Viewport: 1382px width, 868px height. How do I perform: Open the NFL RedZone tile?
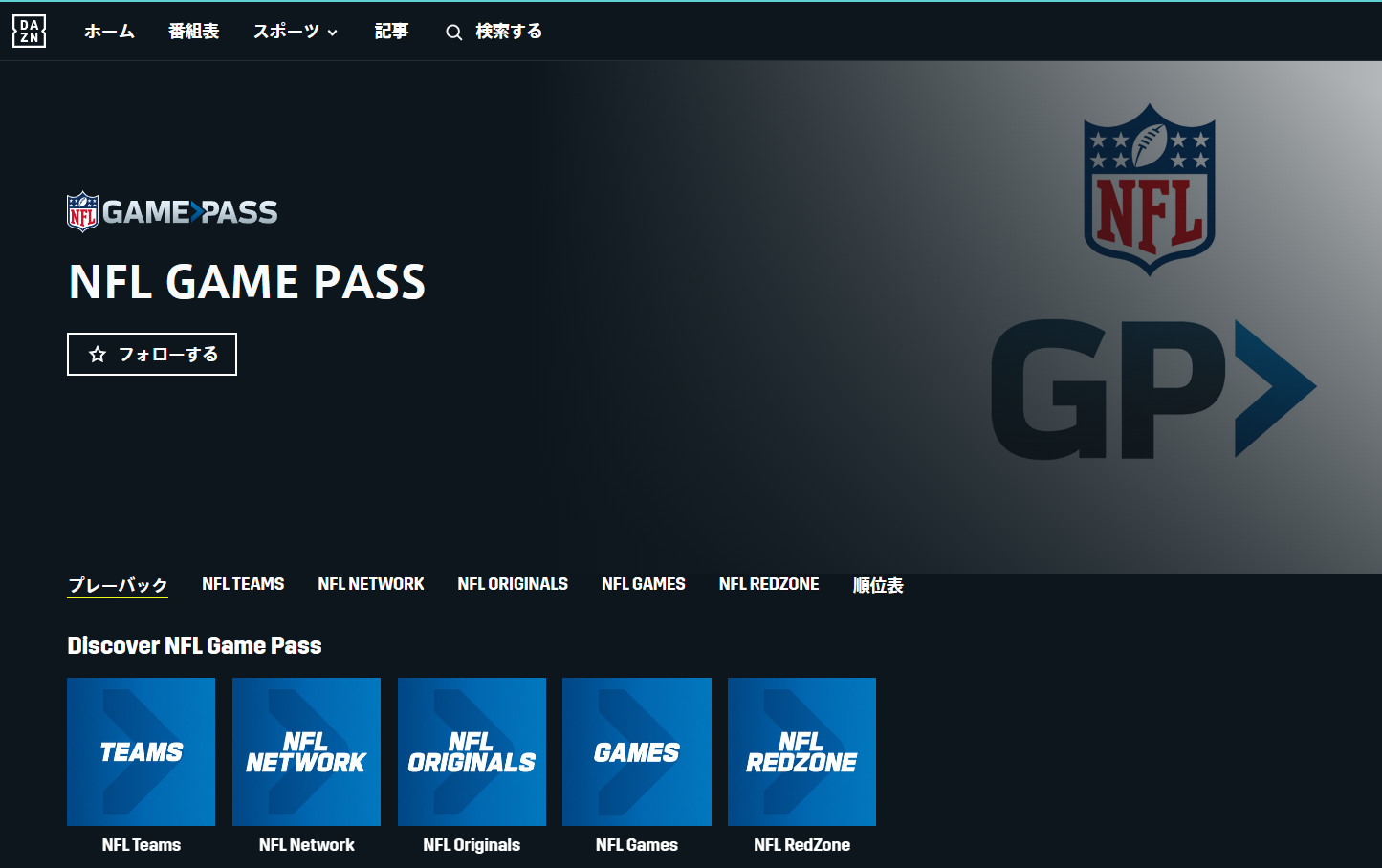coord(801,751)
